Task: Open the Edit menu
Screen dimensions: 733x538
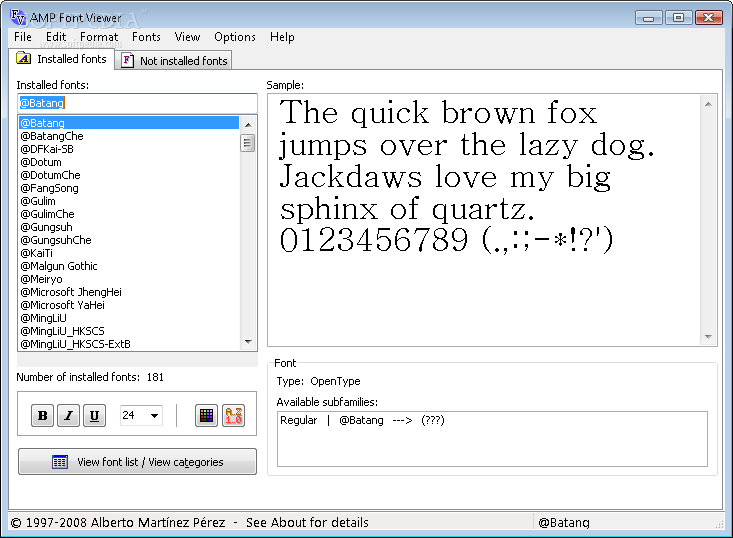Action: [56, 37]
